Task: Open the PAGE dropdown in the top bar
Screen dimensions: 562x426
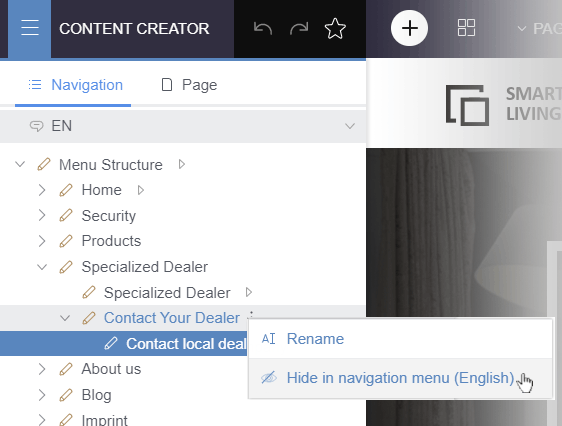Action: pyautogui.click(x=539, y=29)
